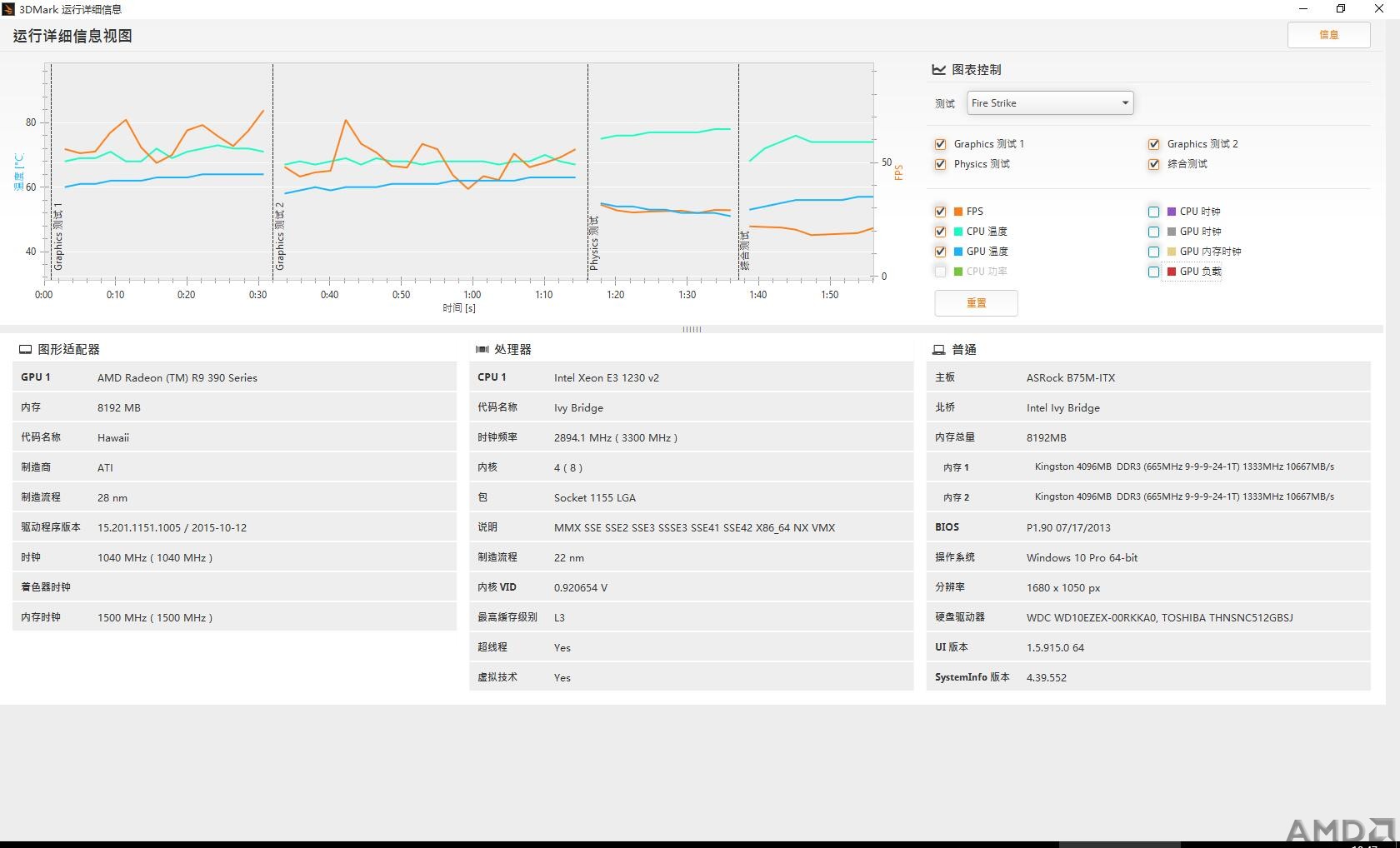Click the 1040 MHz GPU clock value

[155, 558]
